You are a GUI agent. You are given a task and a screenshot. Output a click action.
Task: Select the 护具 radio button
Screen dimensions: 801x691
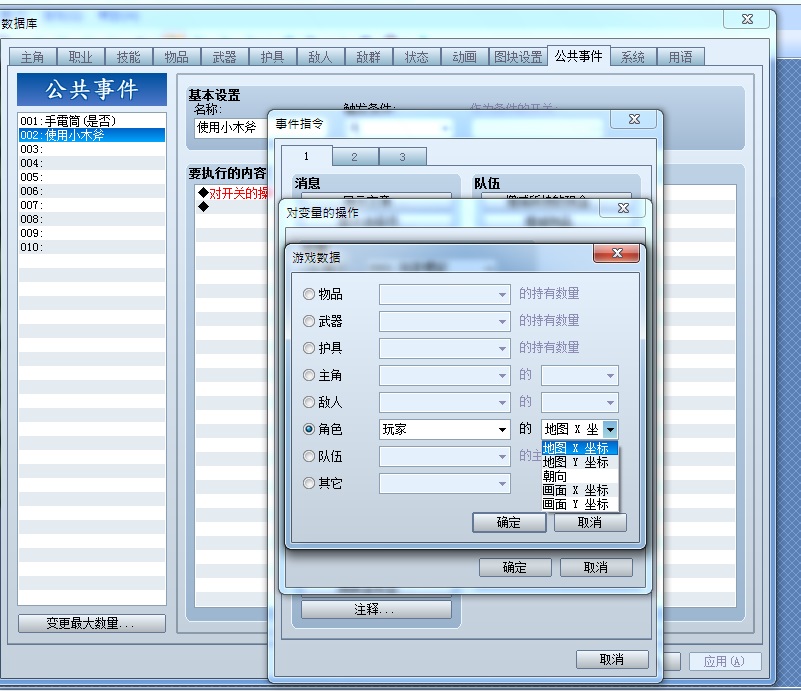tap(309, 348)
